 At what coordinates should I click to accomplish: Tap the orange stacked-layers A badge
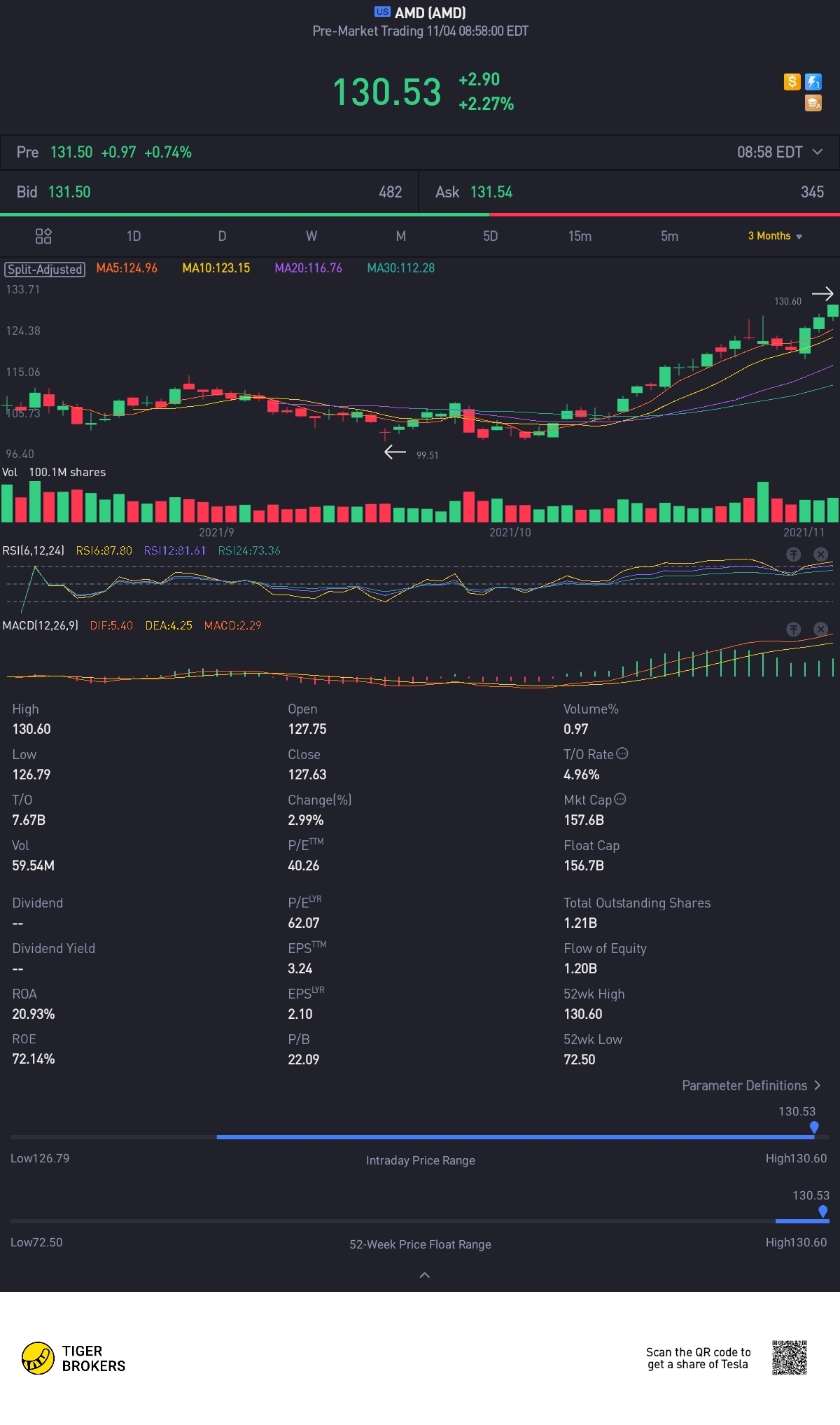pyautogui.click(x=813, y=104)
